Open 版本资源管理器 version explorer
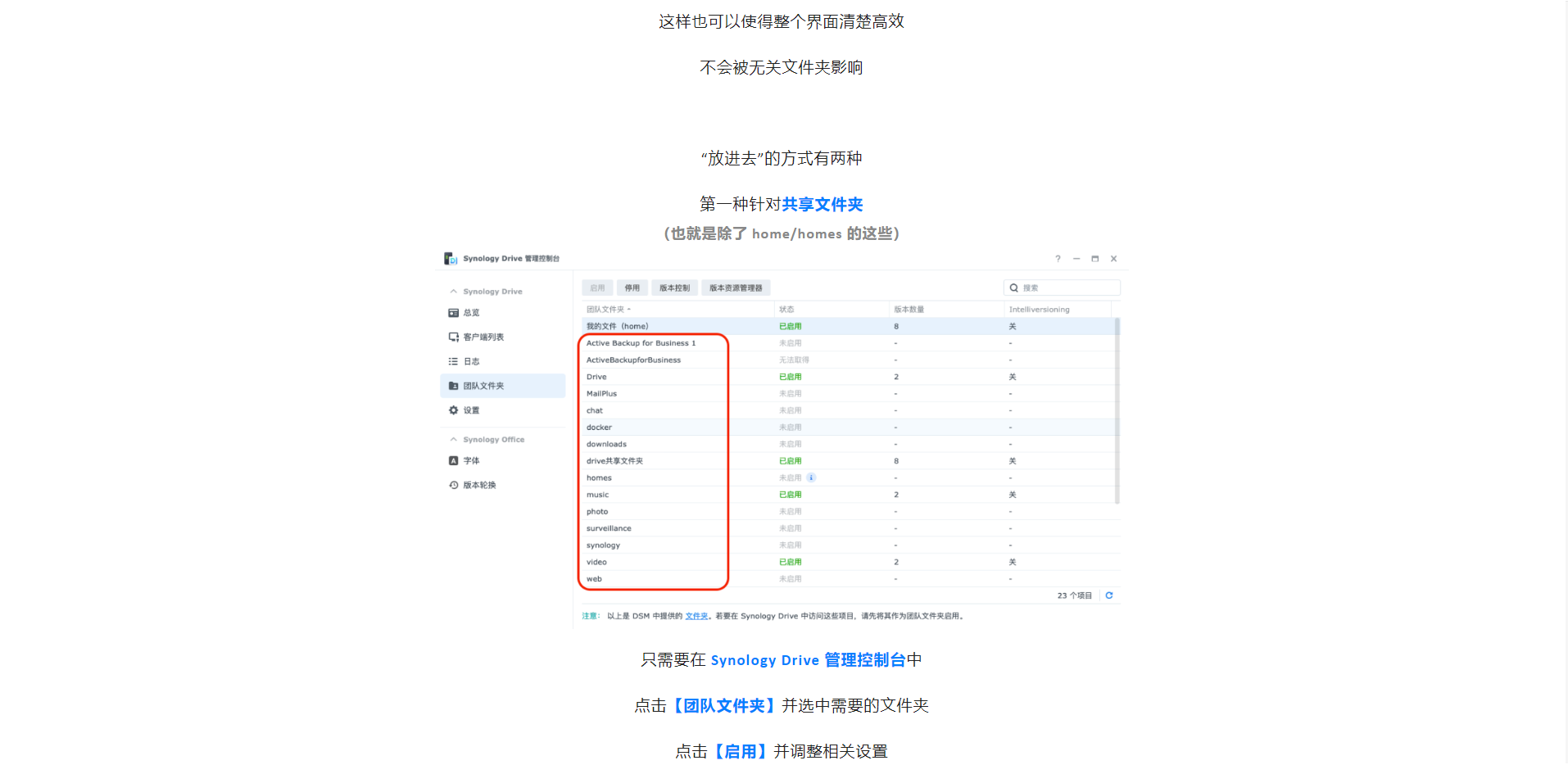 [x=735, y=288]
